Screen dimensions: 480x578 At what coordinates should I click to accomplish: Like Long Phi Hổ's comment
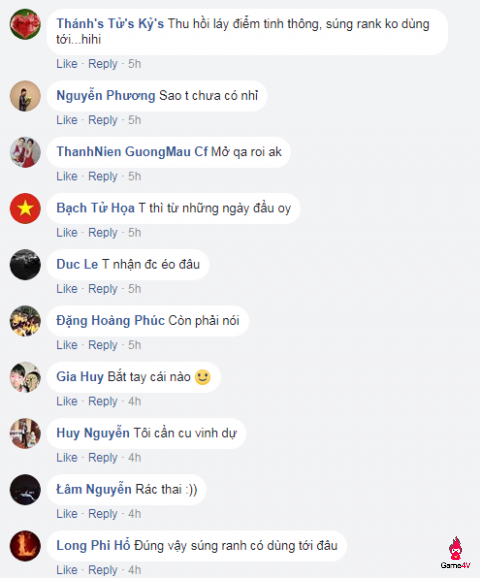point(67,570)
